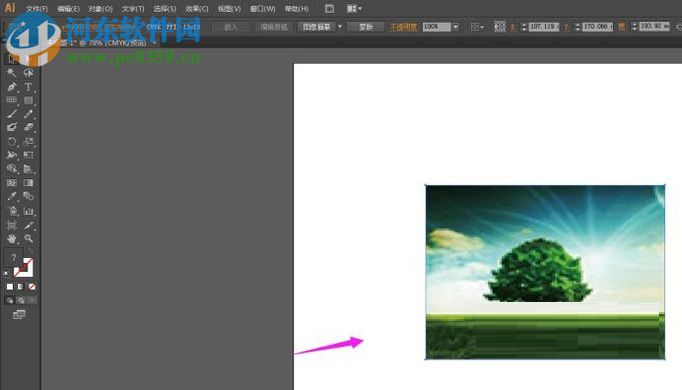This screenshot has width=682, height=390.
Task: Select the Rotate tool
Action: 12,141
